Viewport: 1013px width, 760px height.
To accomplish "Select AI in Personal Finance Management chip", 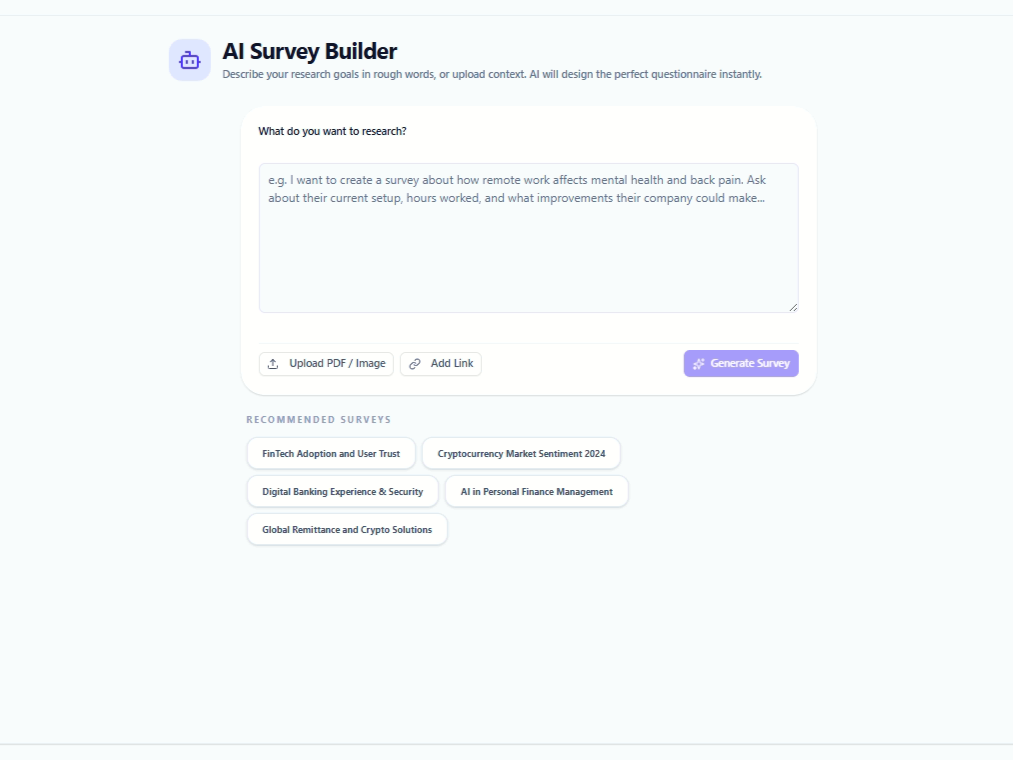I will point(536,492).
